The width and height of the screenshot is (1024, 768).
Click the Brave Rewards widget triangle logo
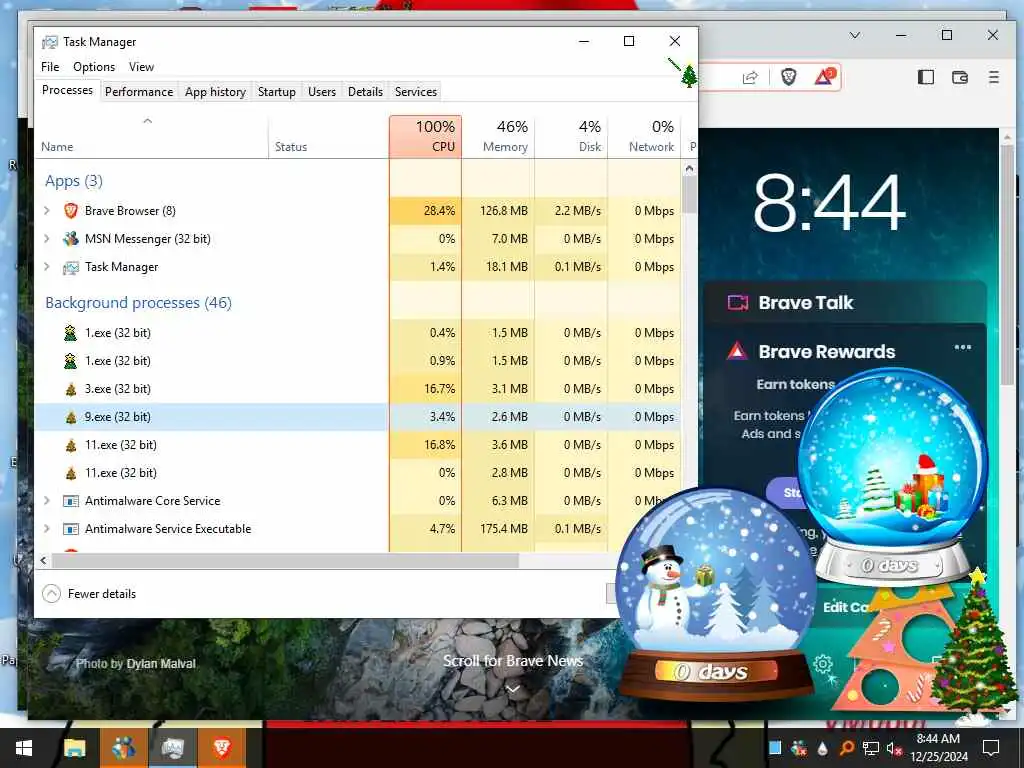pos(737,351)
